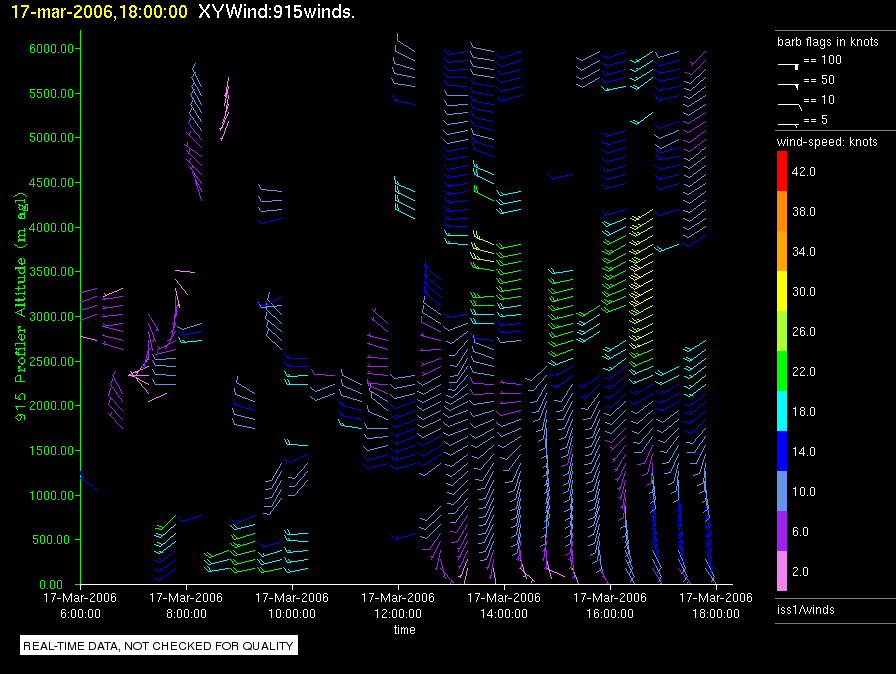Viewport: 896px width, 674px height.
Task: Click the 0.00 altitude tick label
Action: [51, 584]
